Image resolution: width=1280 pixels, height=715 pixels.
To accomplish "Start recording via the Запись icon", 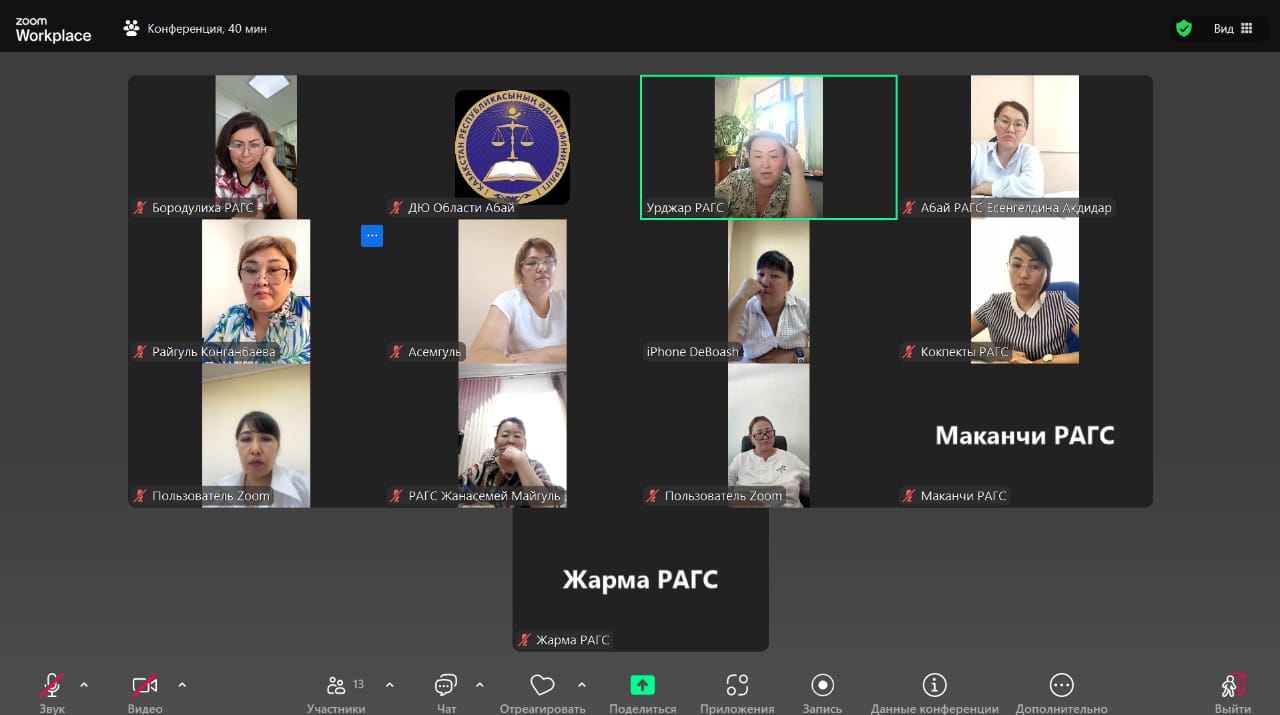I will click(821, 686).
